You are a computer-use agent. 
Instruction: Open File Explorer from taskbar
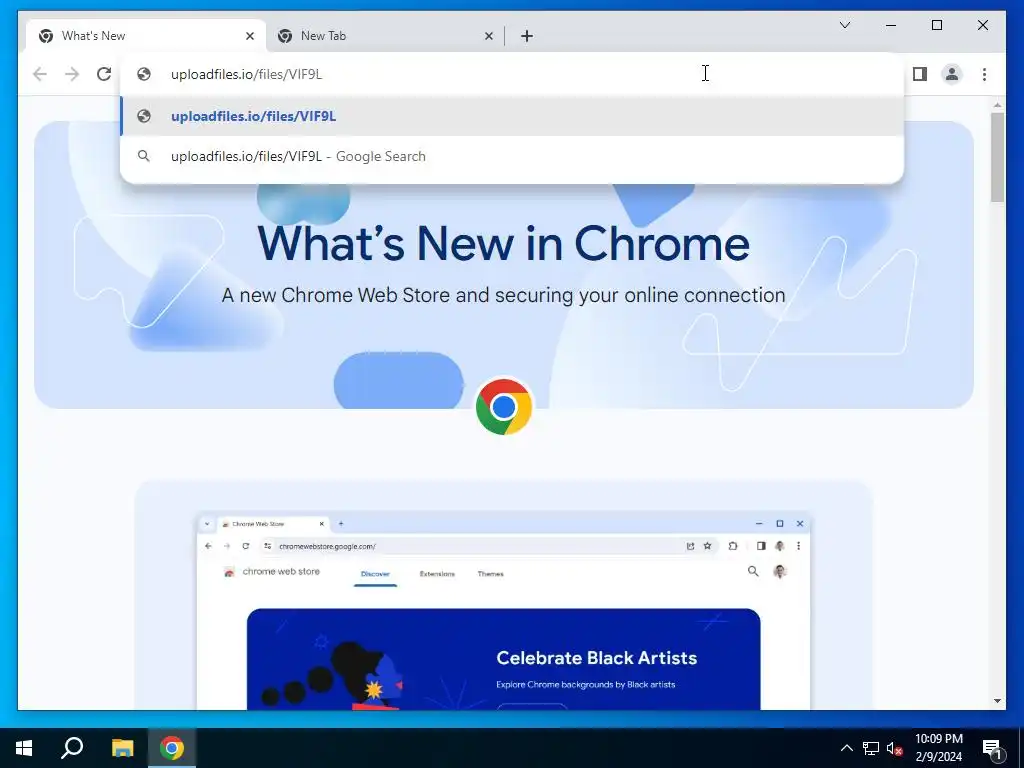pyautogui.click(x=122, y=748)
